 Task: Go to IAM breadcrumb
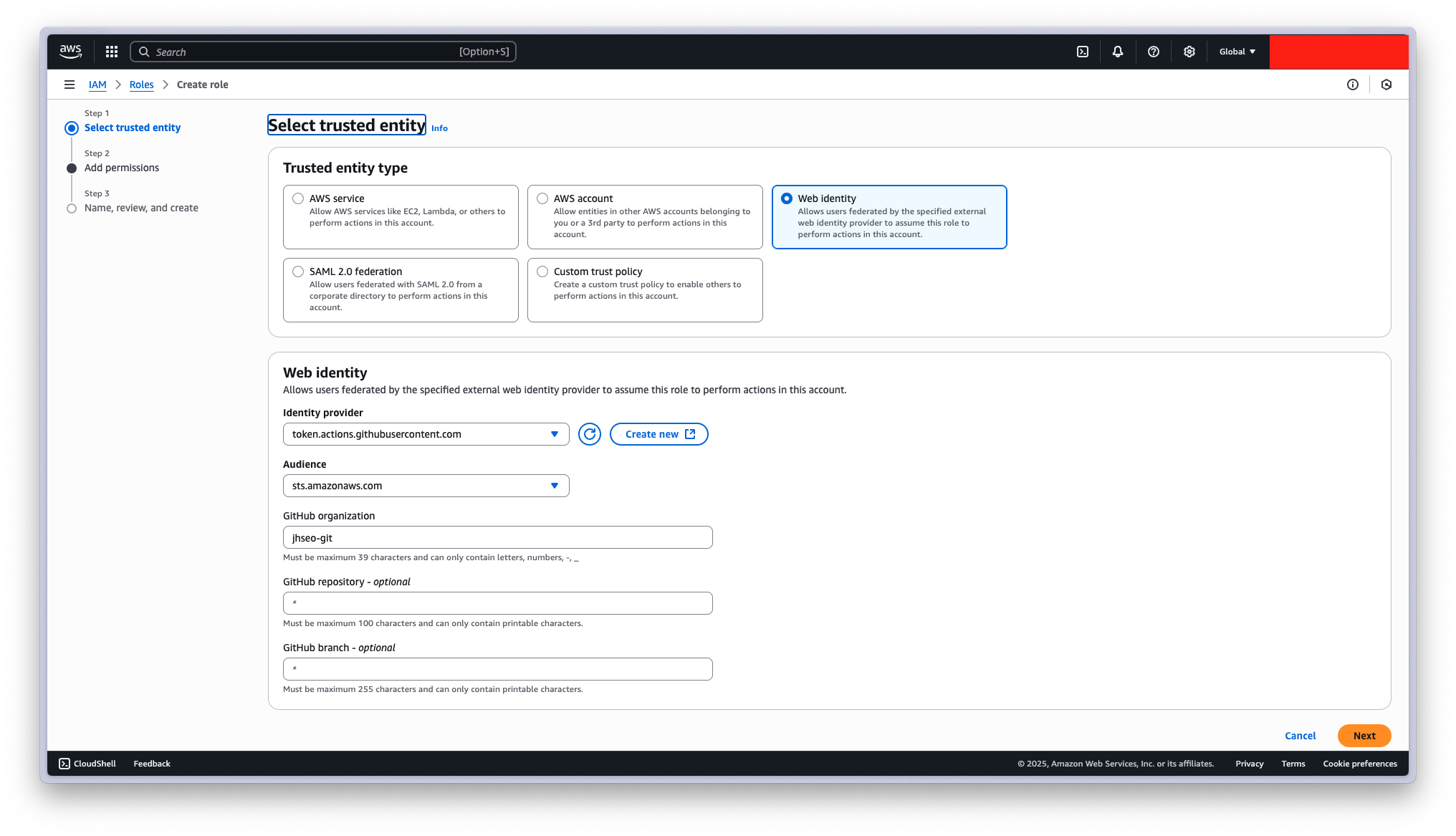(97, 85)
